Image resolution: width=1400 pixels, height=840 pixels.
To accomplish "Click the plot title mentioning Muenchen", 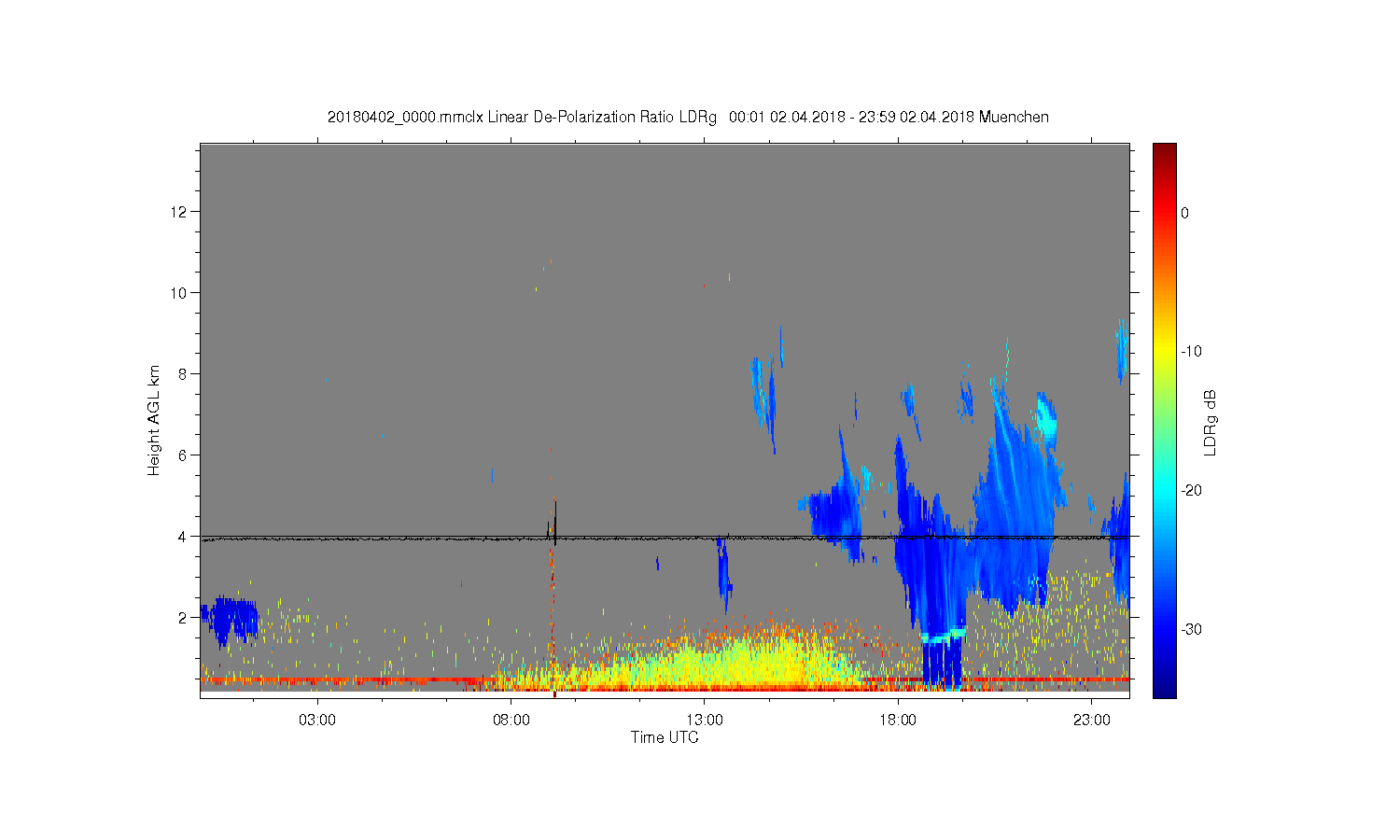I will pos(688,118).
